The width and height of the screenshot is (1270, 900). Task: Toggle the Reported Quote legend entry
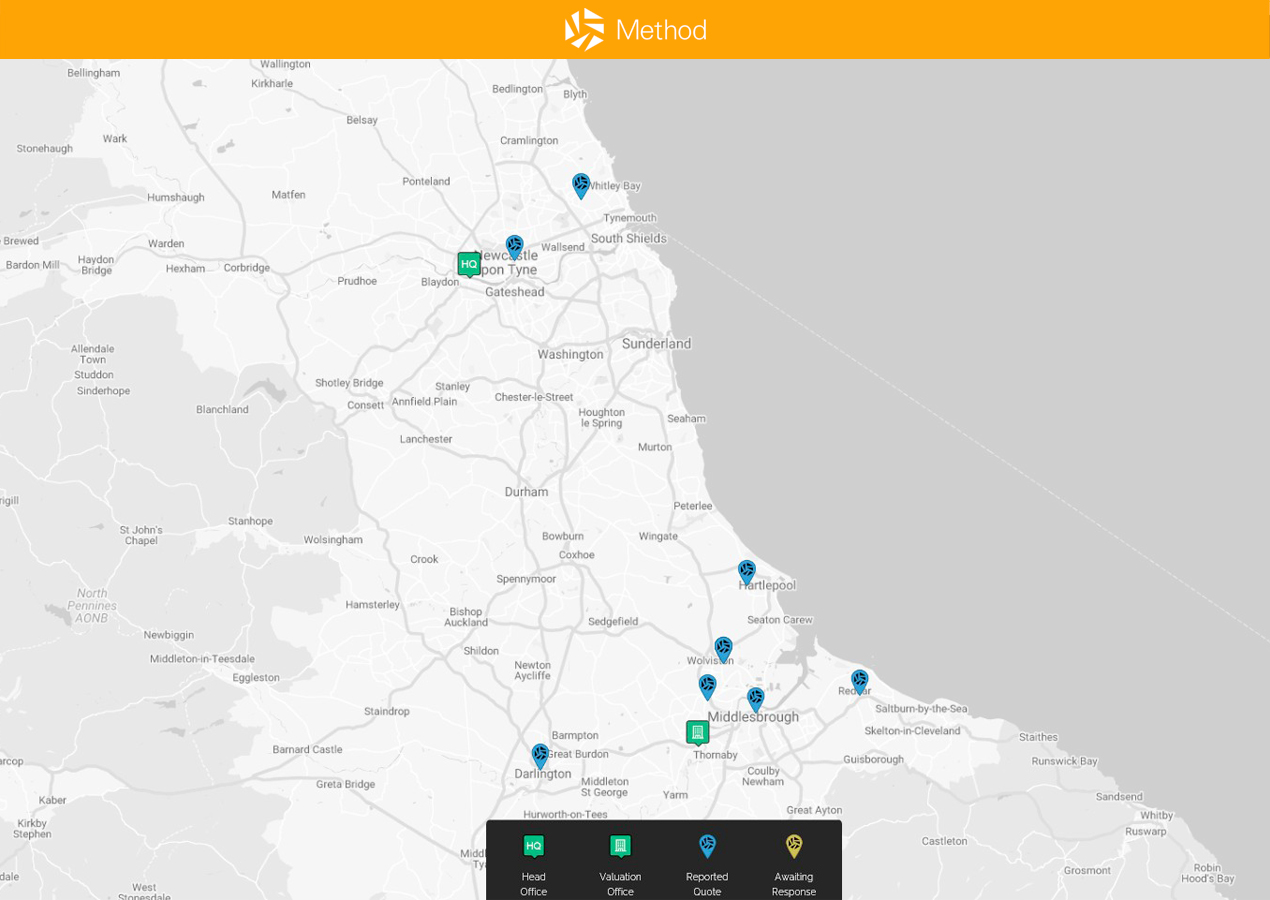click(707, 860)
